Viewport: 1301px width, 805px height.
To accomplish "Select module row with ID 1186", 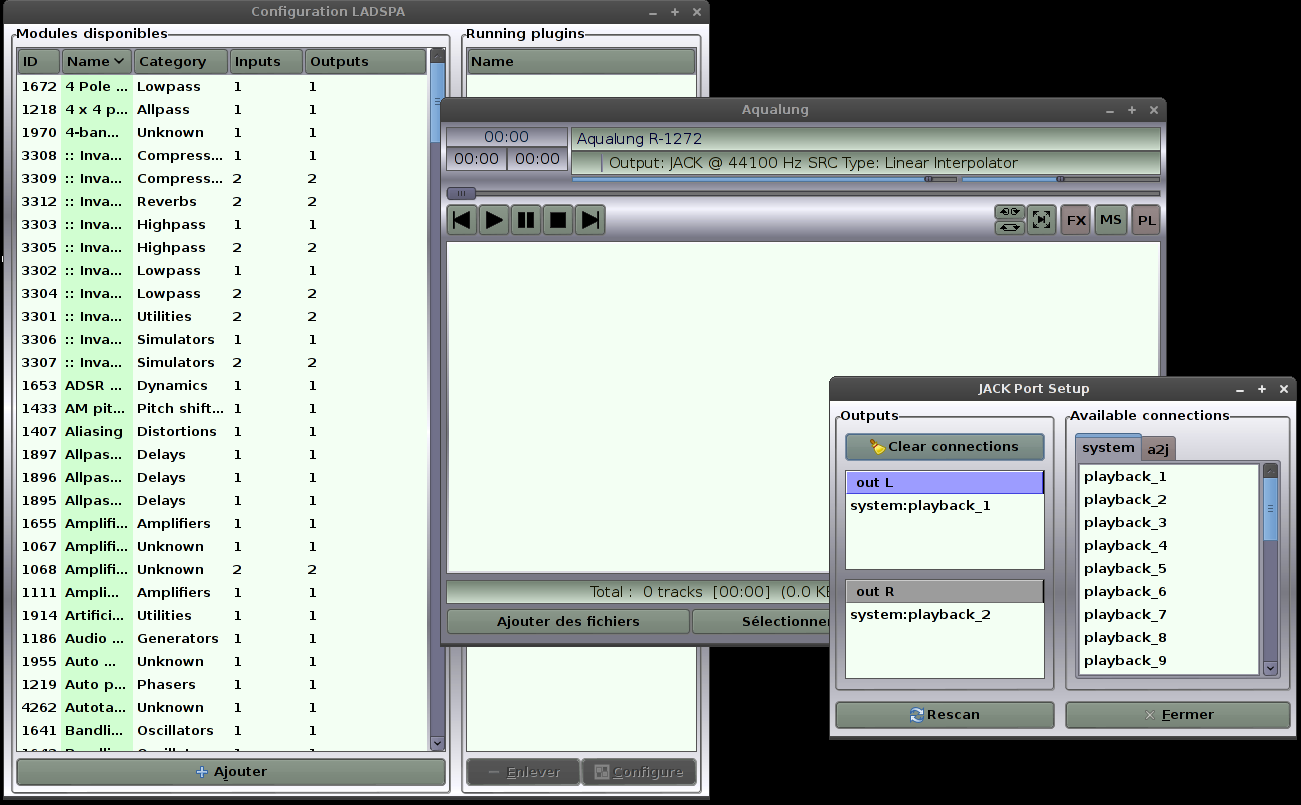I will point(223,639).
